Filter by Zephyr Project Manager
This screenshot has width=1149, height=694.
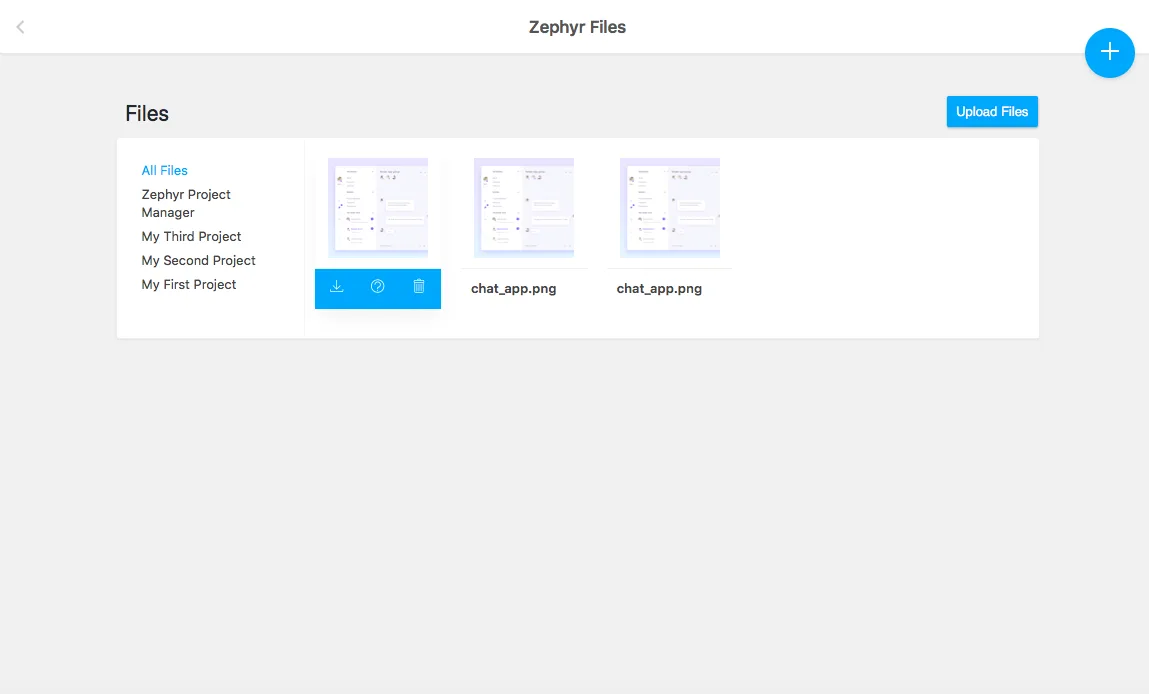click(x=186, y=203)
